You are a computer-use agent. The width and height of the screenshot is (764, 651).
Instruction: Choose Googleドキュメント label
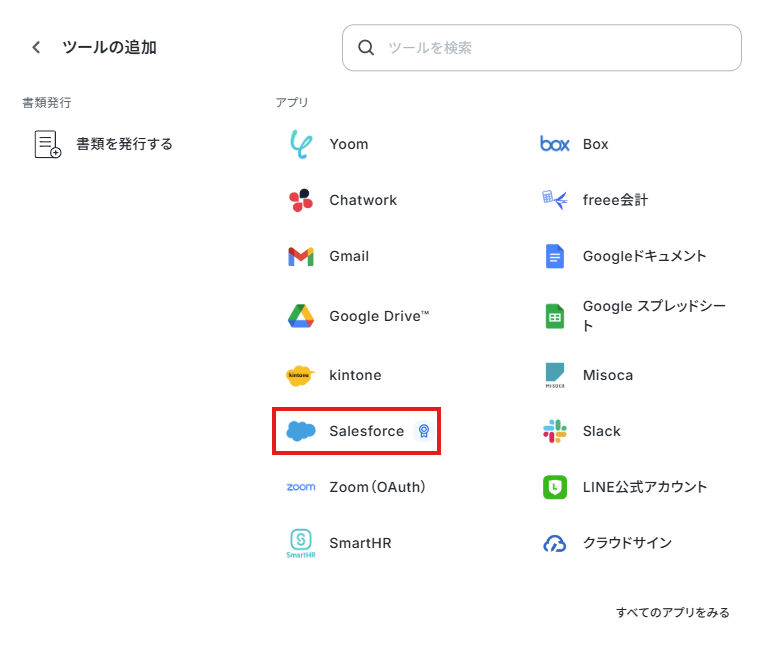point(645,256)
